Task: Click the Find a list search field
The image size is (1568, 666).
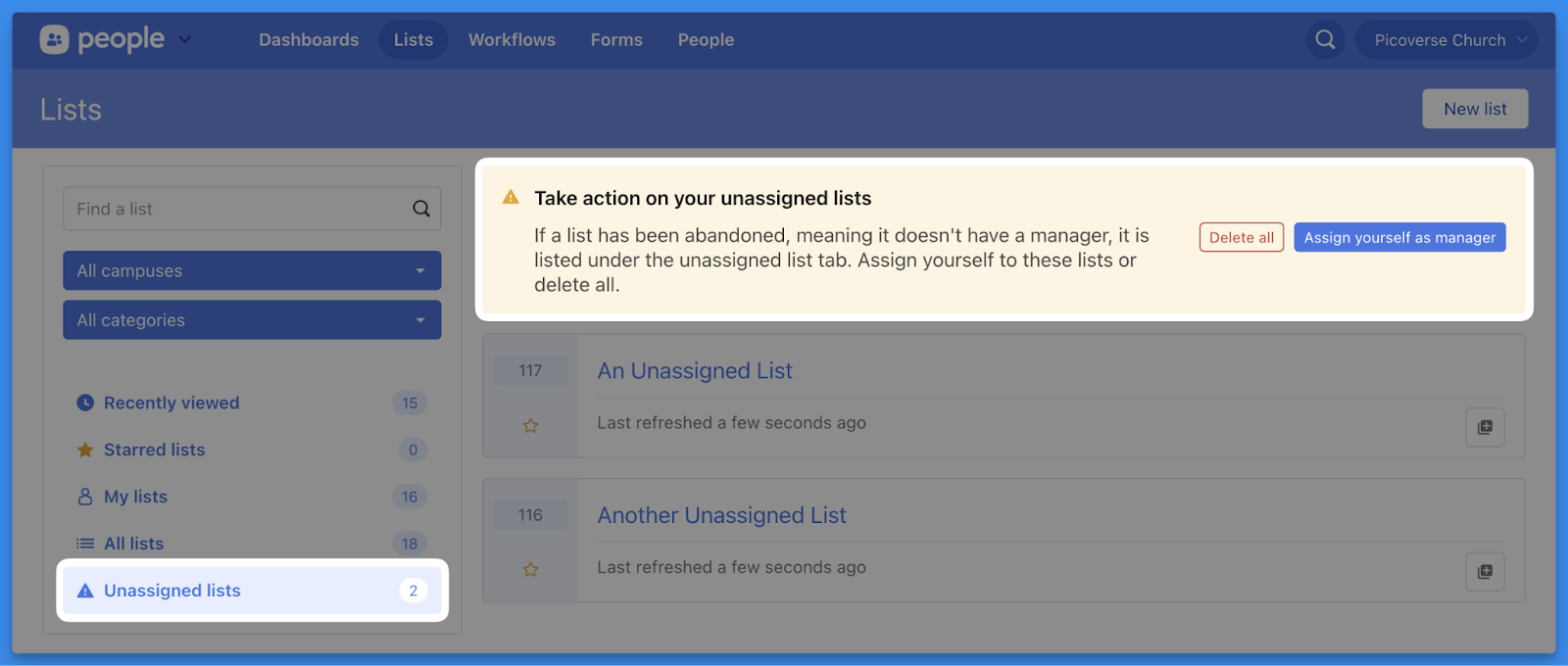Action: pyautogui.click(x=235, y=209)
